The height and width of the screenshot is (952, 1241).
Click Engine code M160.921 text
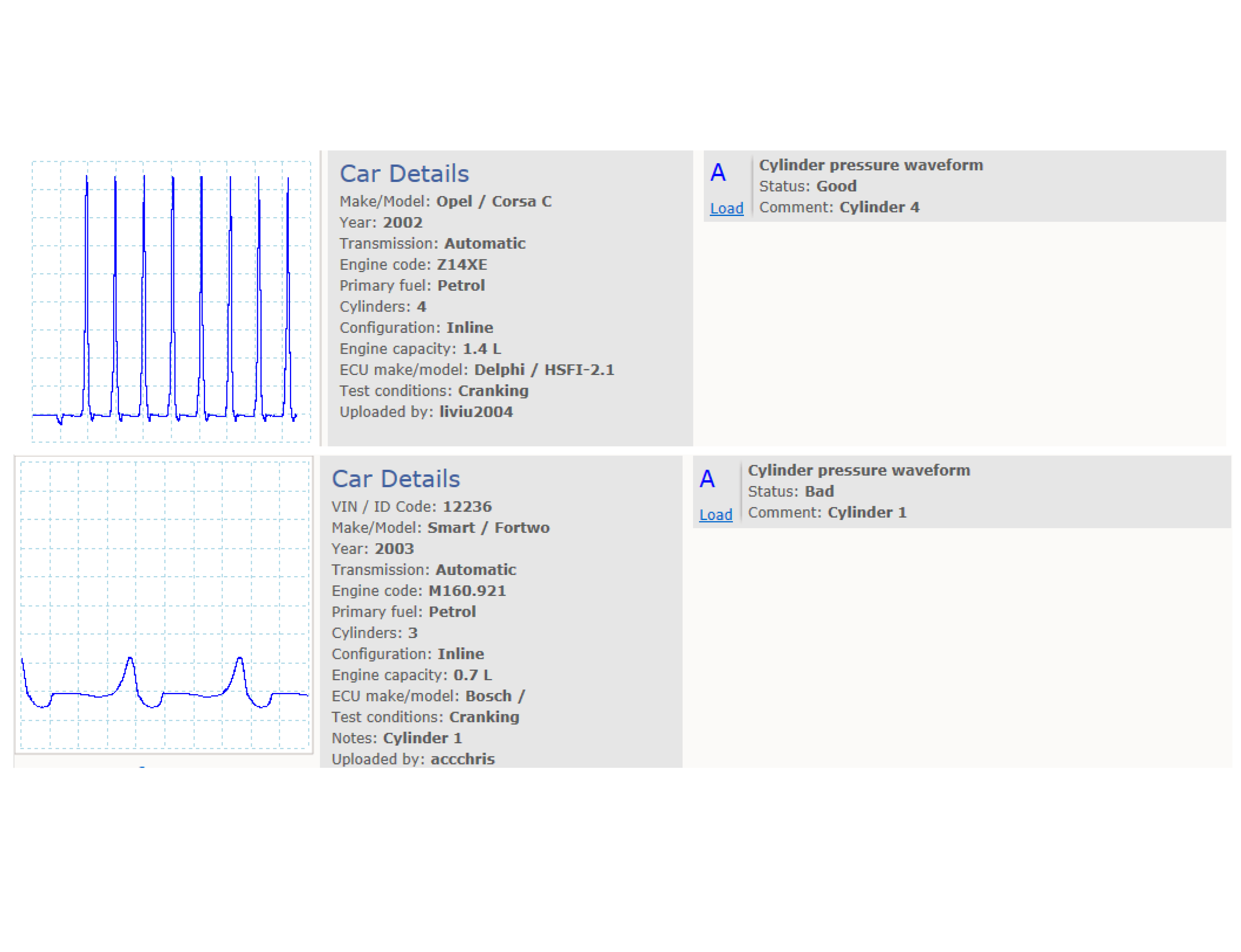click(419, 591)
